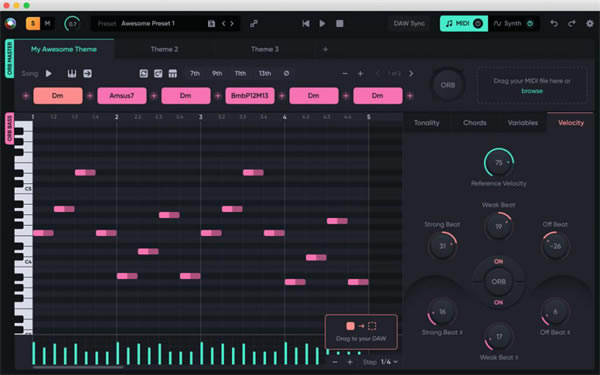This screenshot has height=375, width=600.
Task: Adjust the Off Beat knob at -26
Action: [555, 246]
